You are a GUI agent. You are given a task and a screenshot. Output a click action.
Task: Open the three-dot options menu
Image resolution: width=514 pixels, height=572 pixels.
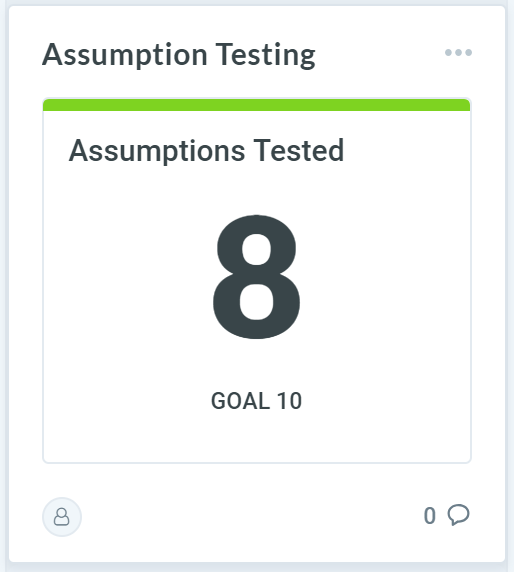[x=458, y=53]
